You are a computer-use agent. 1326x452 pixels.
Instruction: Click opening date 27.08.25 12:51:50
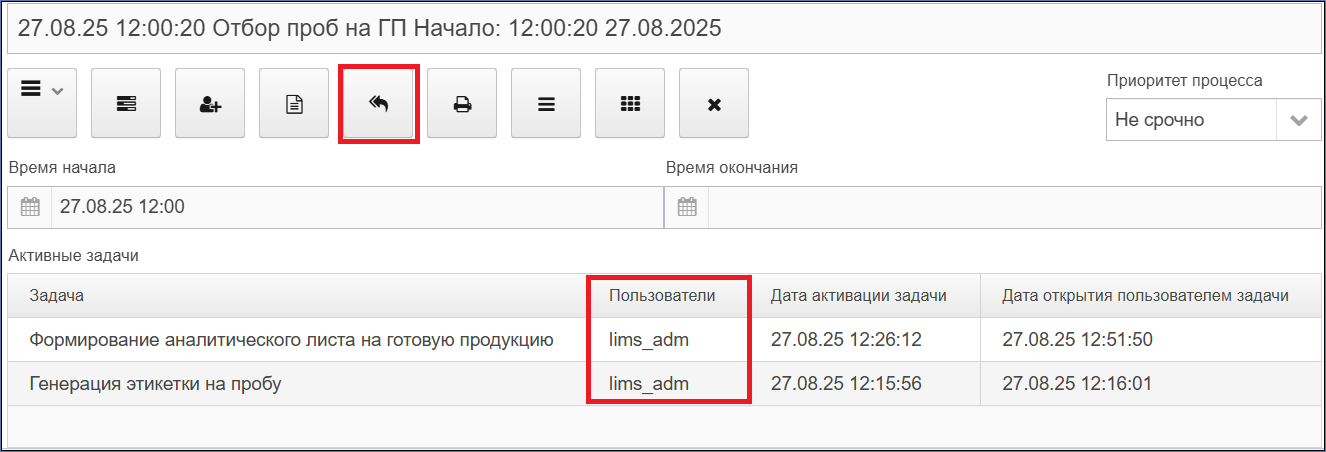tap(1078, 340)
